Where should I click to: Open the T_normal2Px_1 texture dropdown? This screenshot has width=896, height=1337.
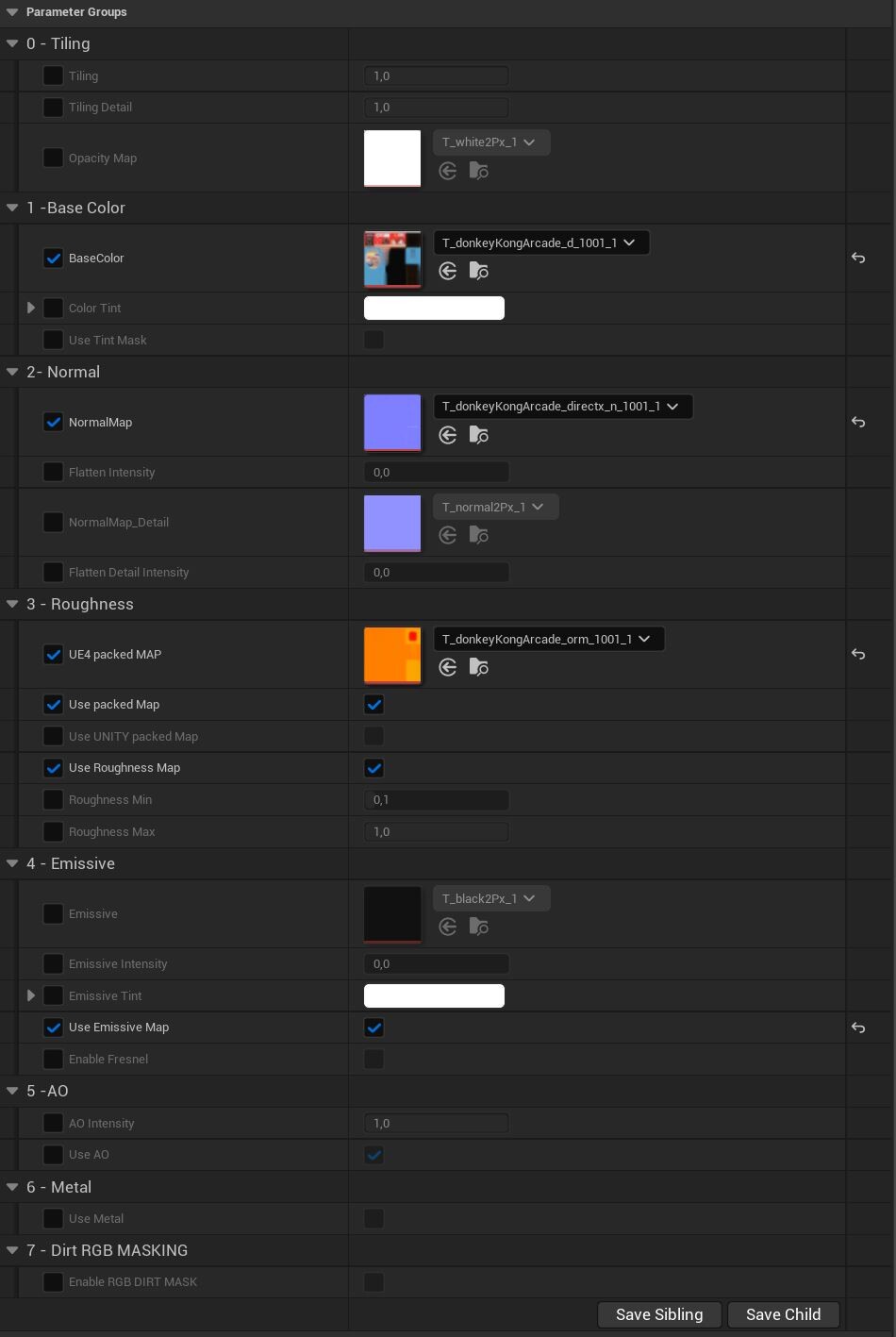496,507
